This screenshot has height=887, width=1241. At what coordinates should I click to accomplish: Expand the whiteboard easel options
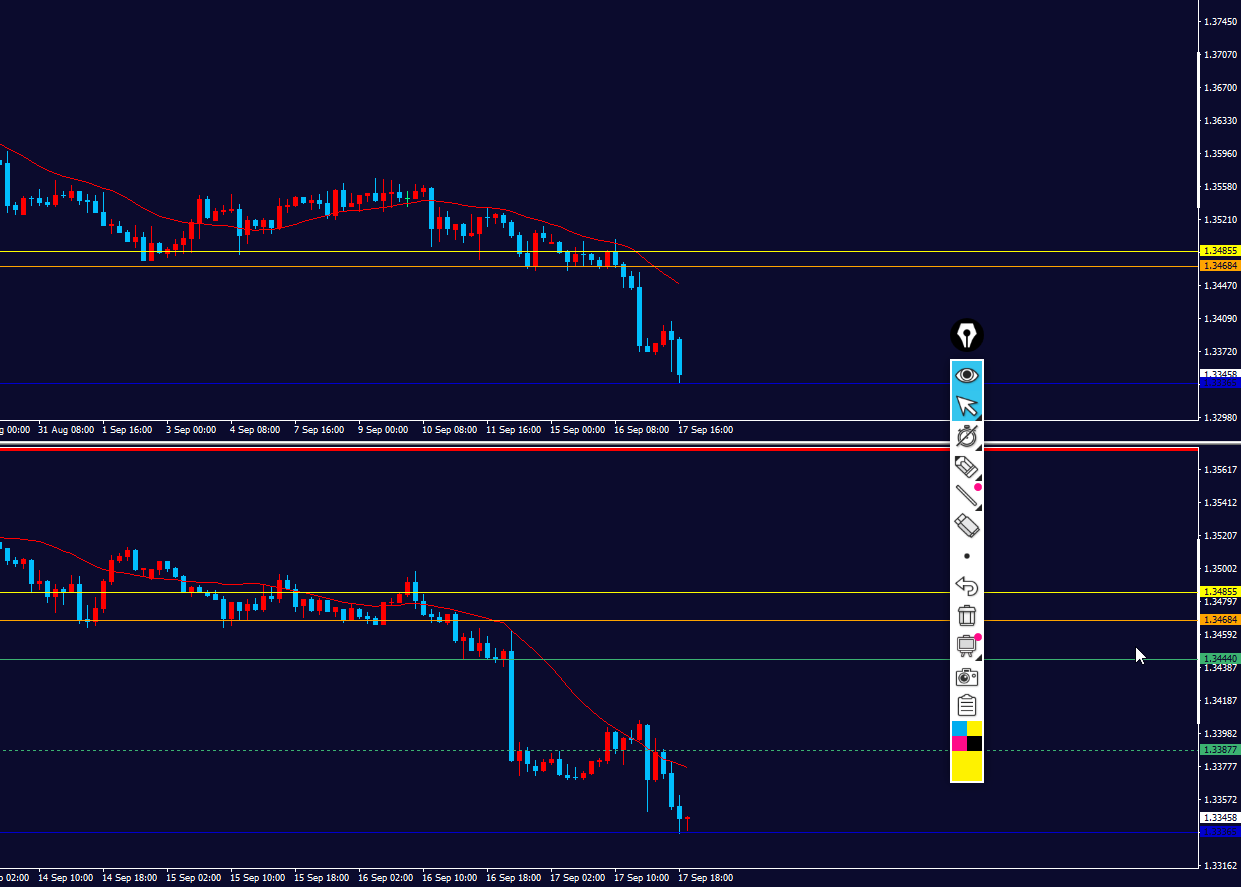coord(967,646)
